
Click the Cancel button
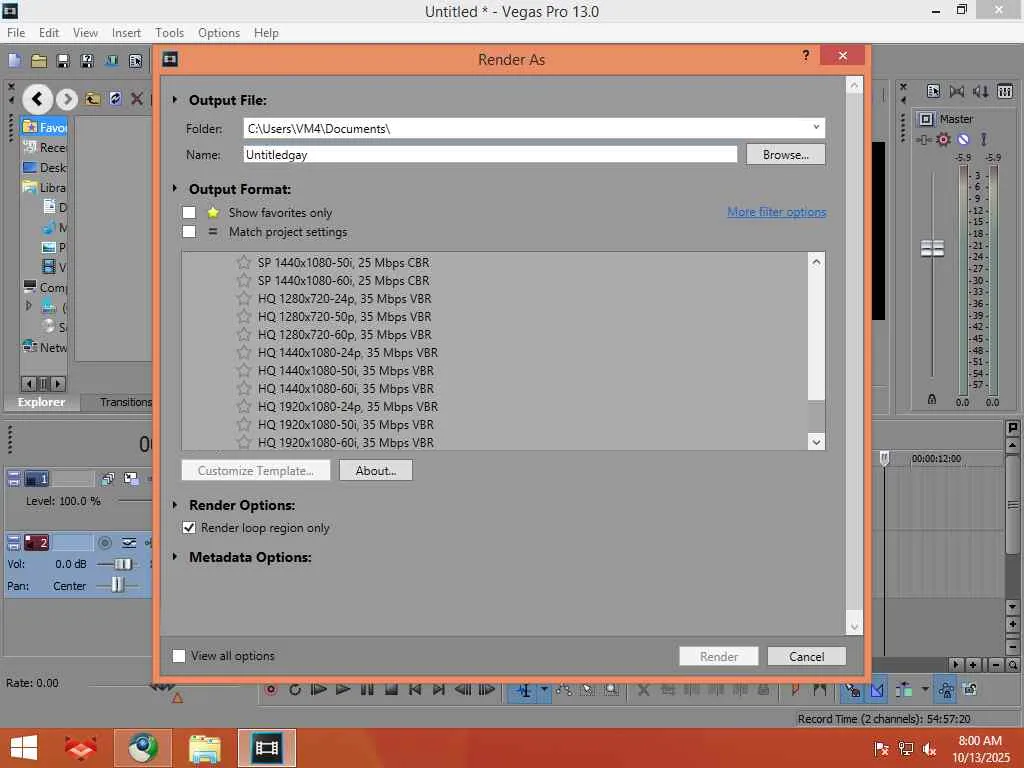[x=807, y=656]
